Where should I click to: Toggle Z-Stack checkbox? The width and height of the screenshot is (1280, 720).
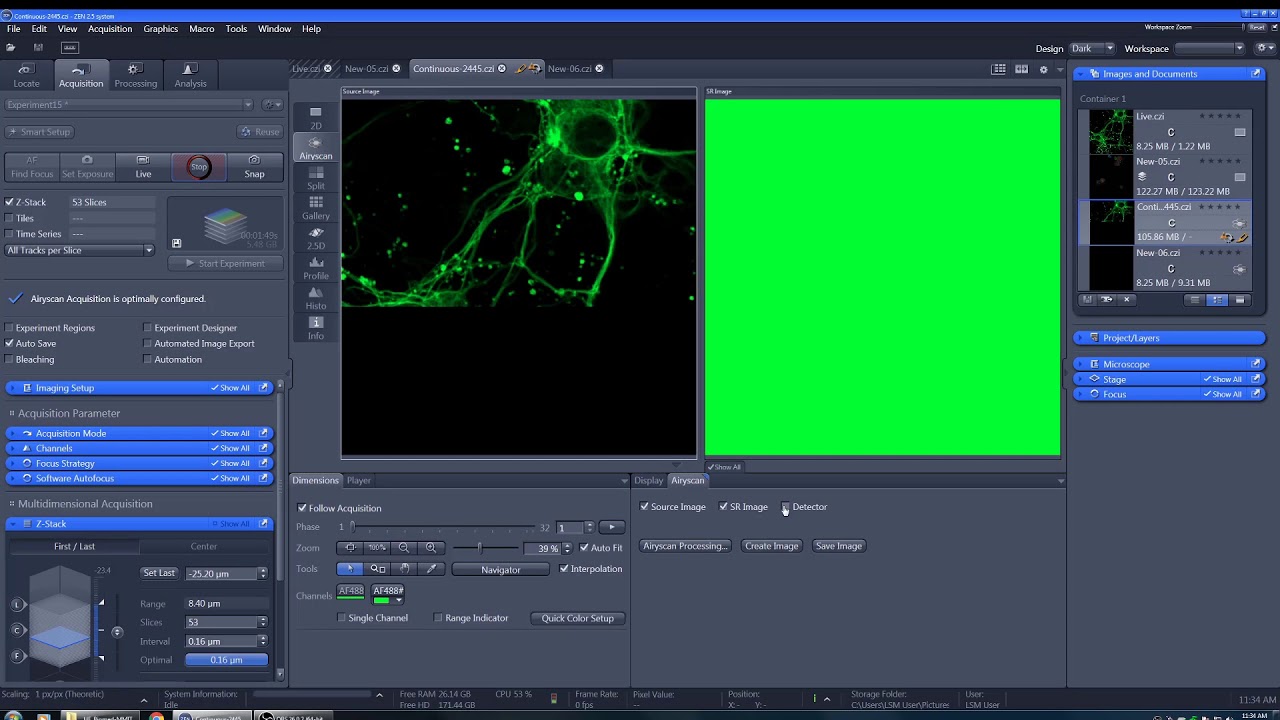[x=10, y=202]
